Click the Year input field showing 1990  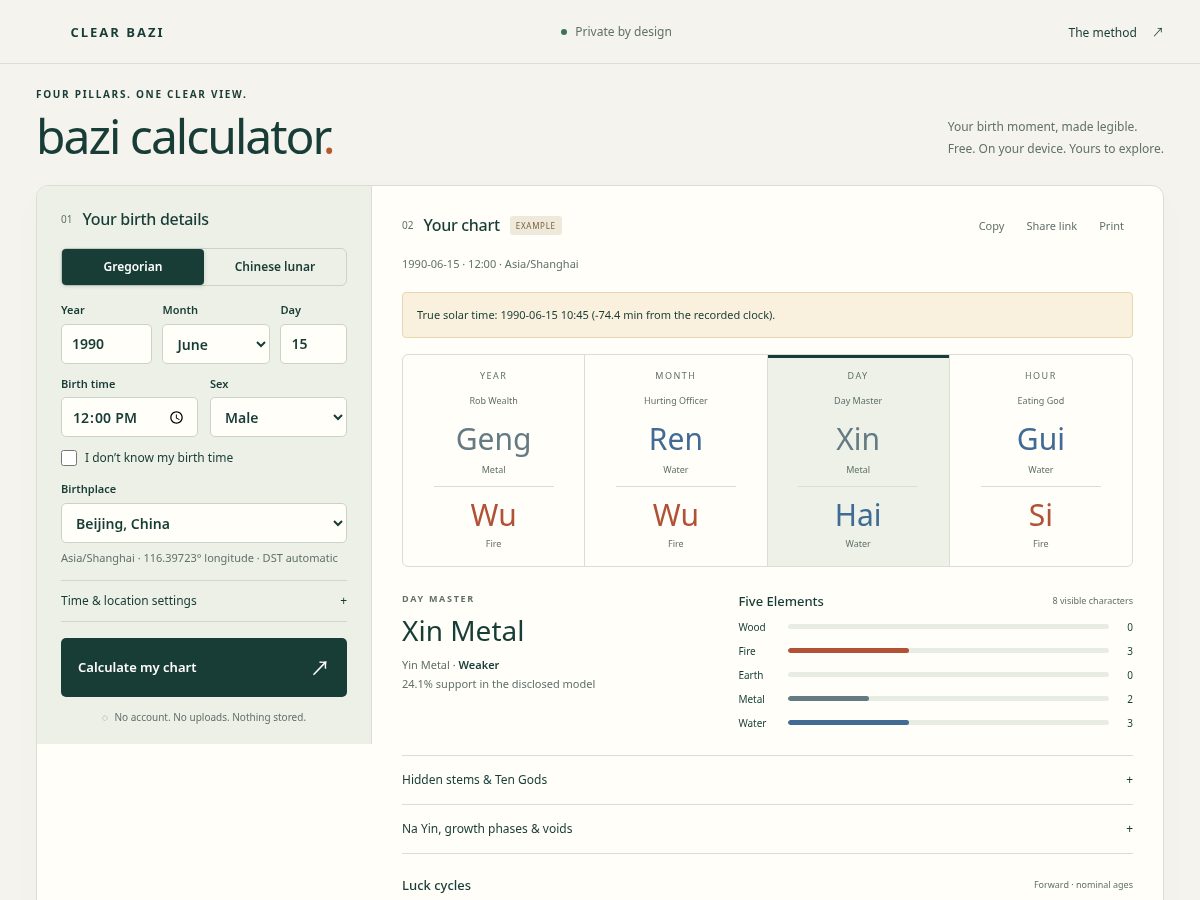(x=106, y=344)
